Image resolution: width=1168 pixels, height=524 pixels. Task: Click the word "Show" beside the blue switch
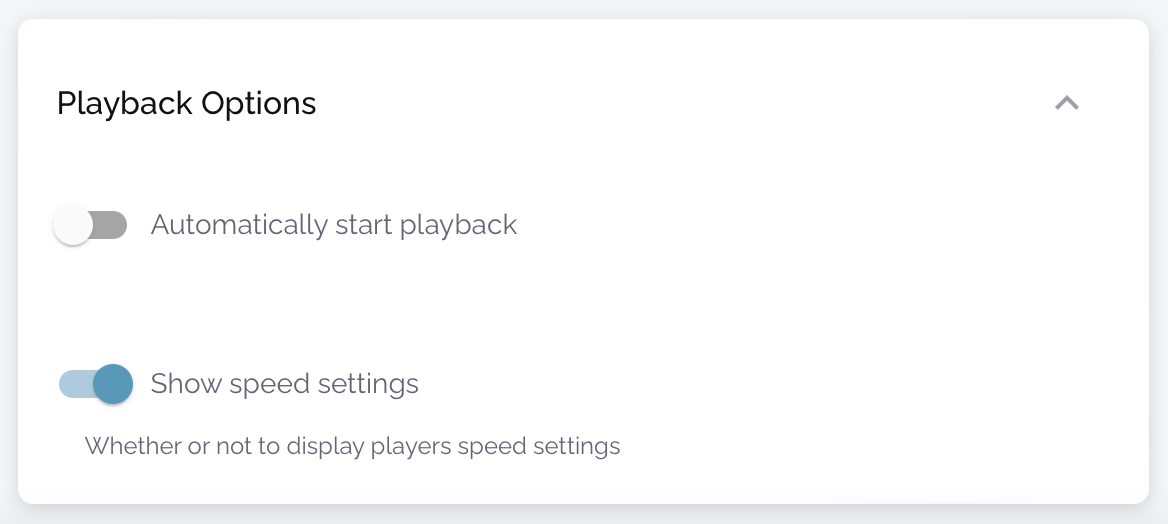pyautogui.click(x=186, y=384)
